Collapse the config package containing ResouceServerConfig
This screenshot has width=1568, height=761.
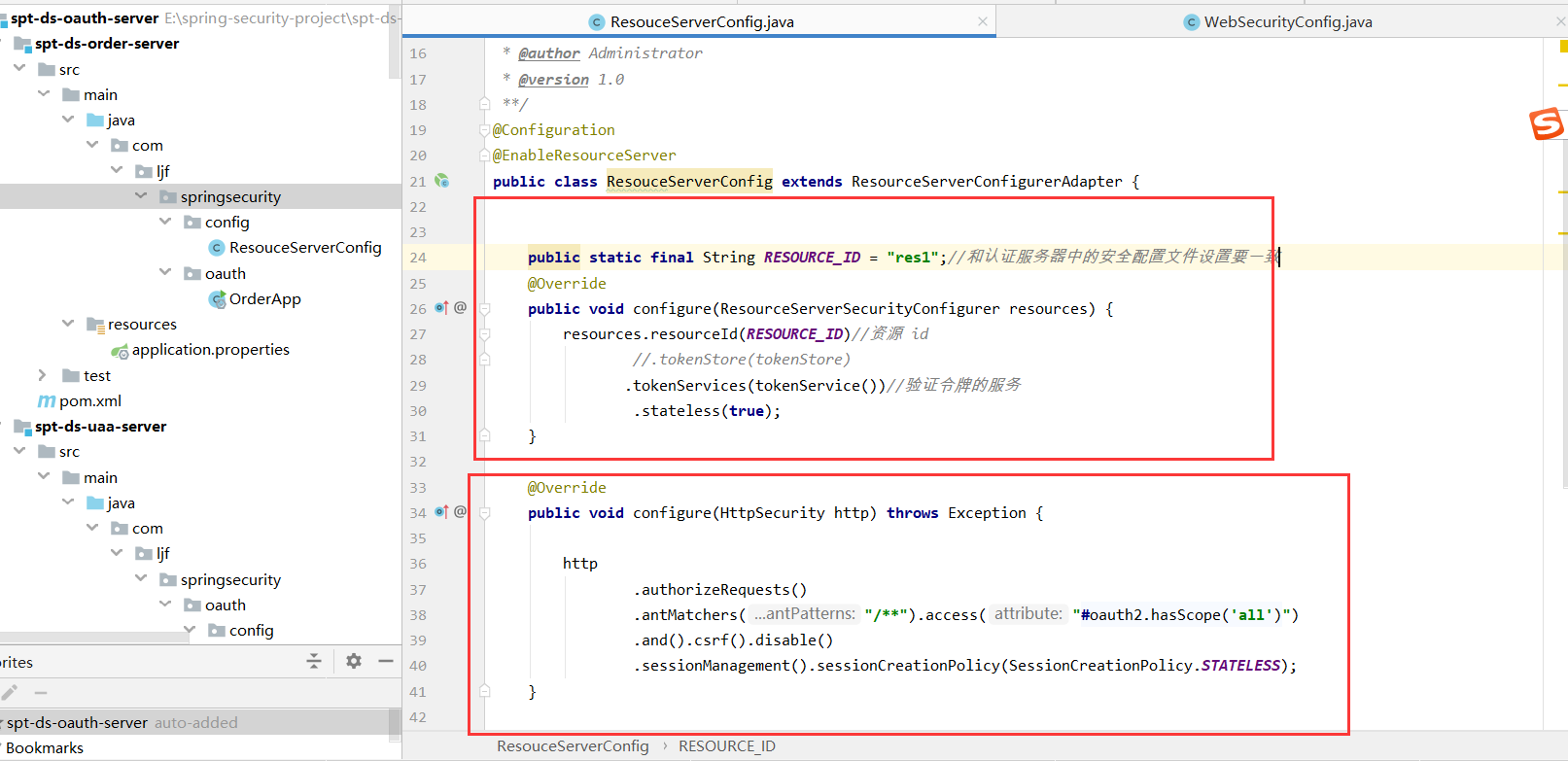[165, 221]
